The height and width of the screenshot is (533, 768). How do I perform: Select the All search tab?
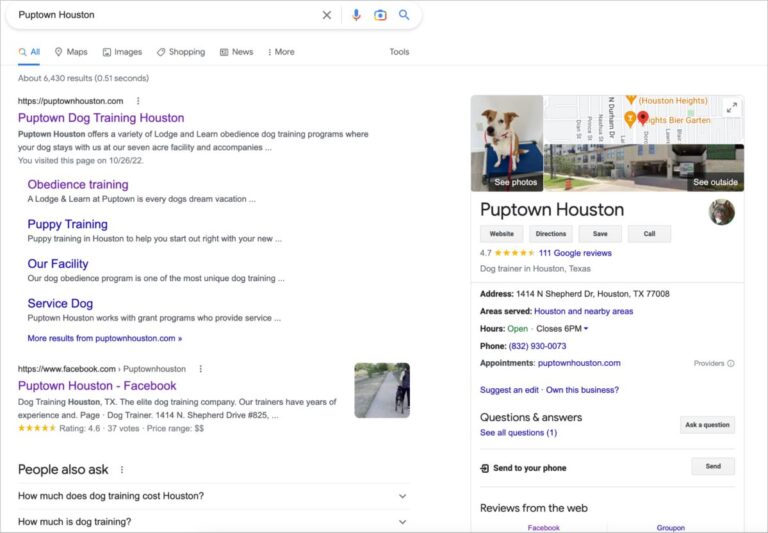29,52
